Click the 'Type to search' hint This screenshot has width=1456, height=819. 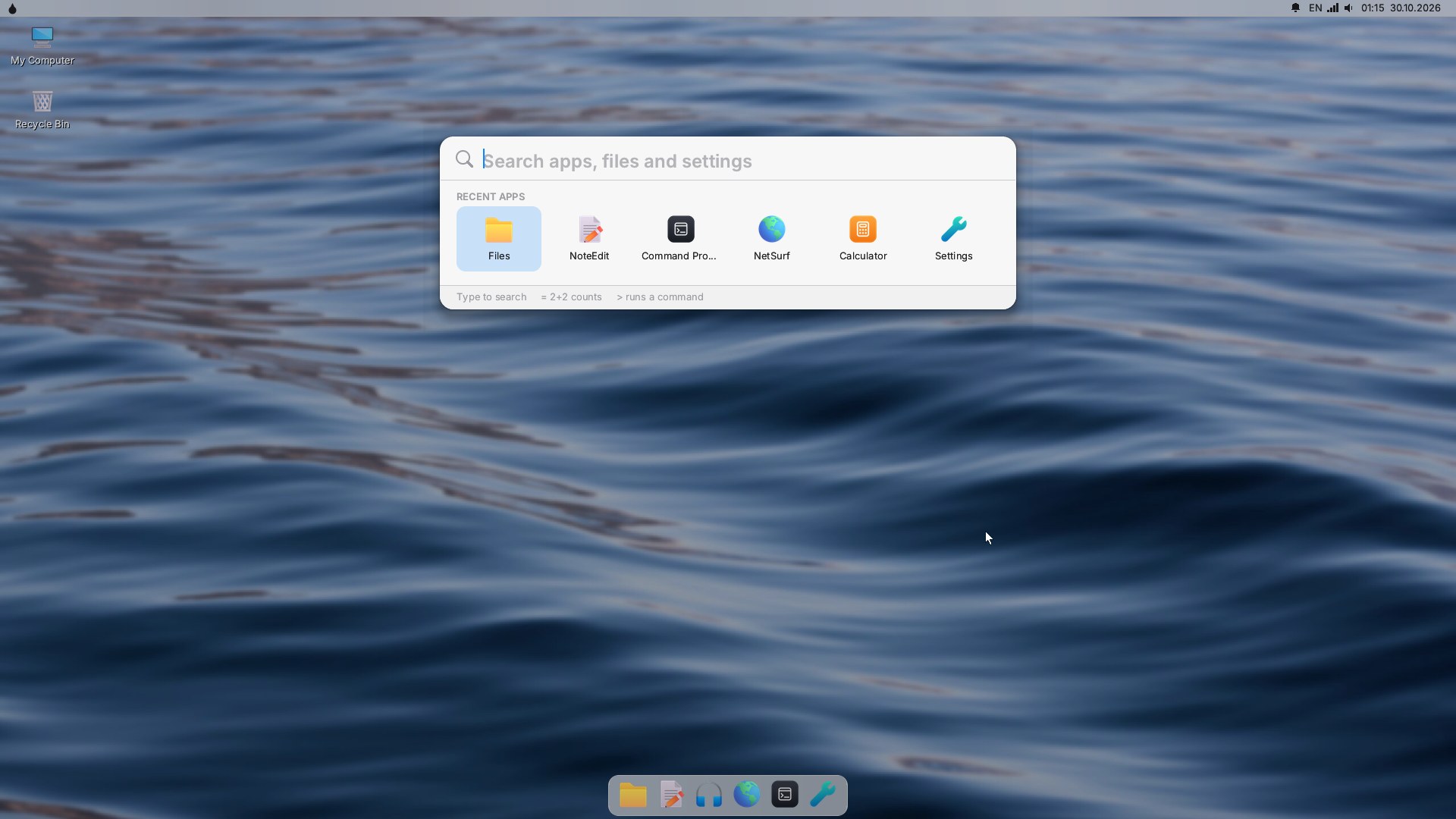[x=491, y=297]
